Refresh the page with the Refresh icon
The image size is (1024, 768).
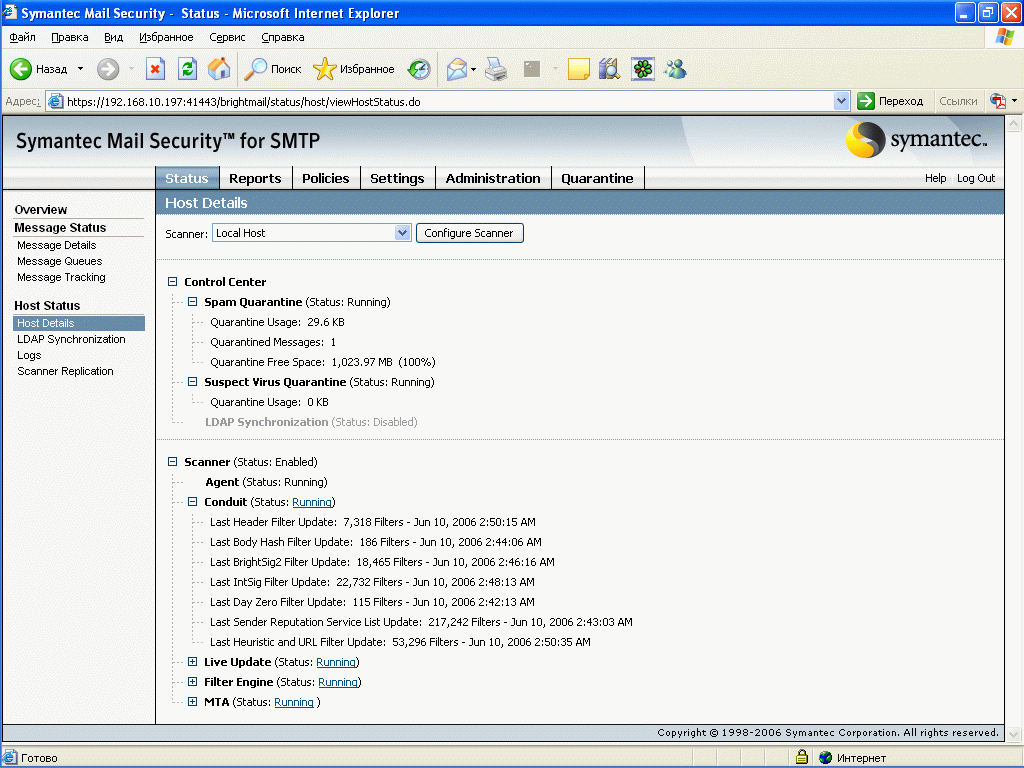tap(187, 69)
